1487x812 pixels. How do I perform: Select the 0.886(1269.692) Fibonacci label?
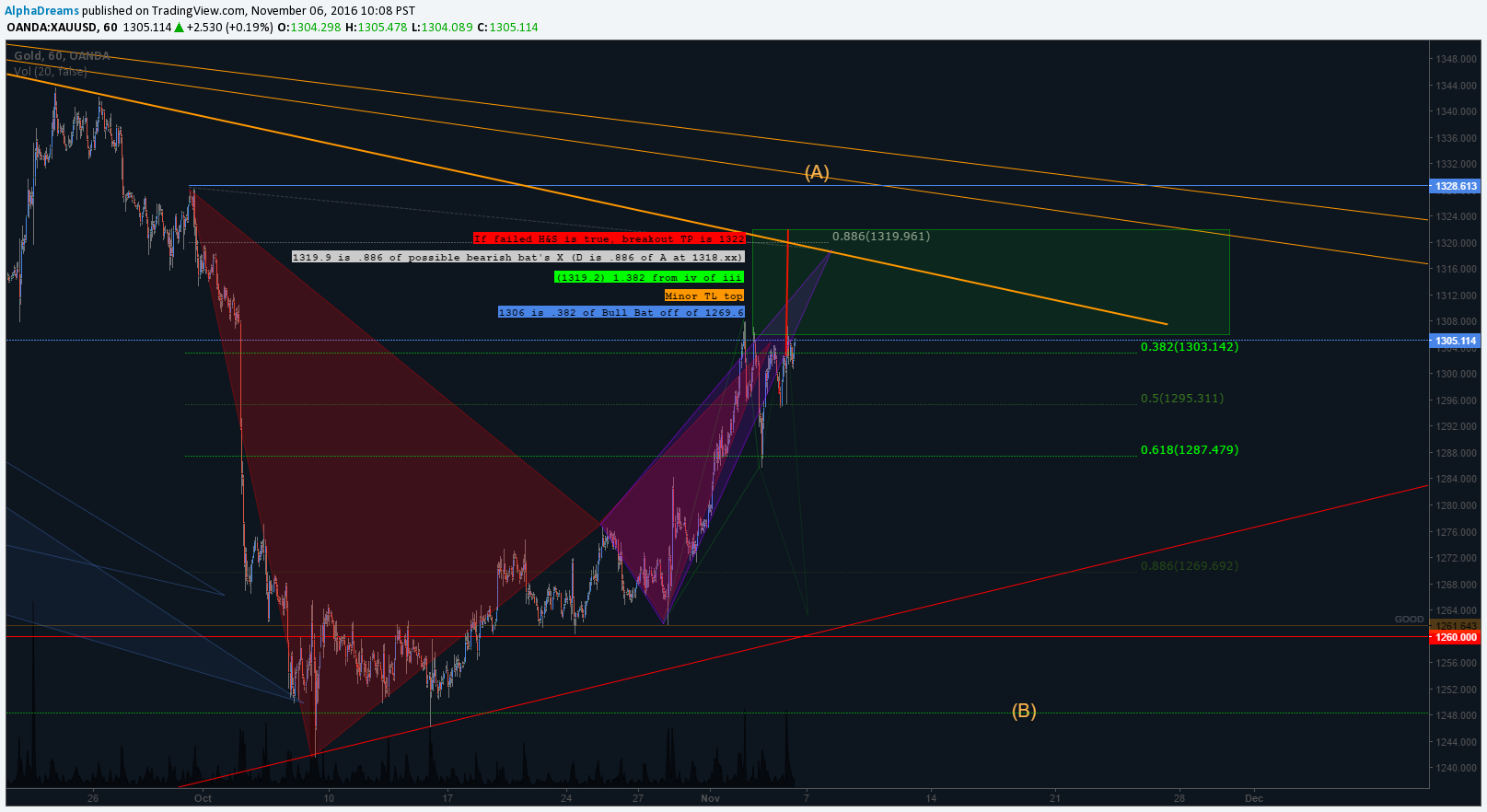pyautogui.click(x=1190, y=566)
